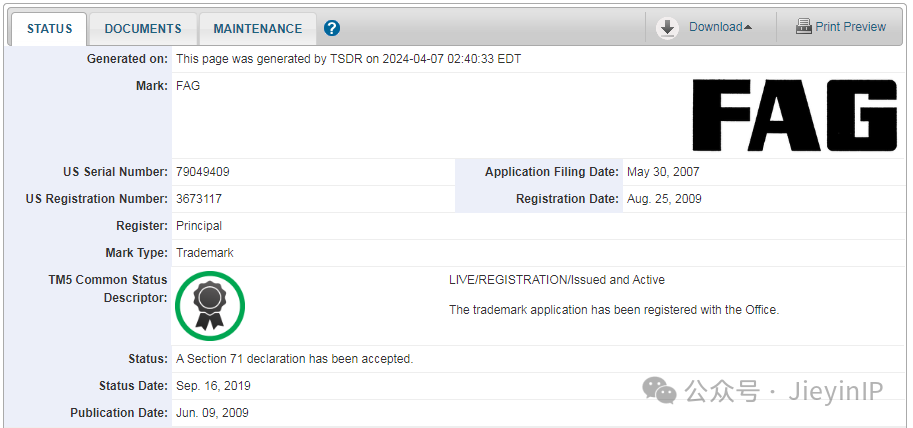Open the DOCUMENTS tab
913x428 pixels.
tap(143, 29)
